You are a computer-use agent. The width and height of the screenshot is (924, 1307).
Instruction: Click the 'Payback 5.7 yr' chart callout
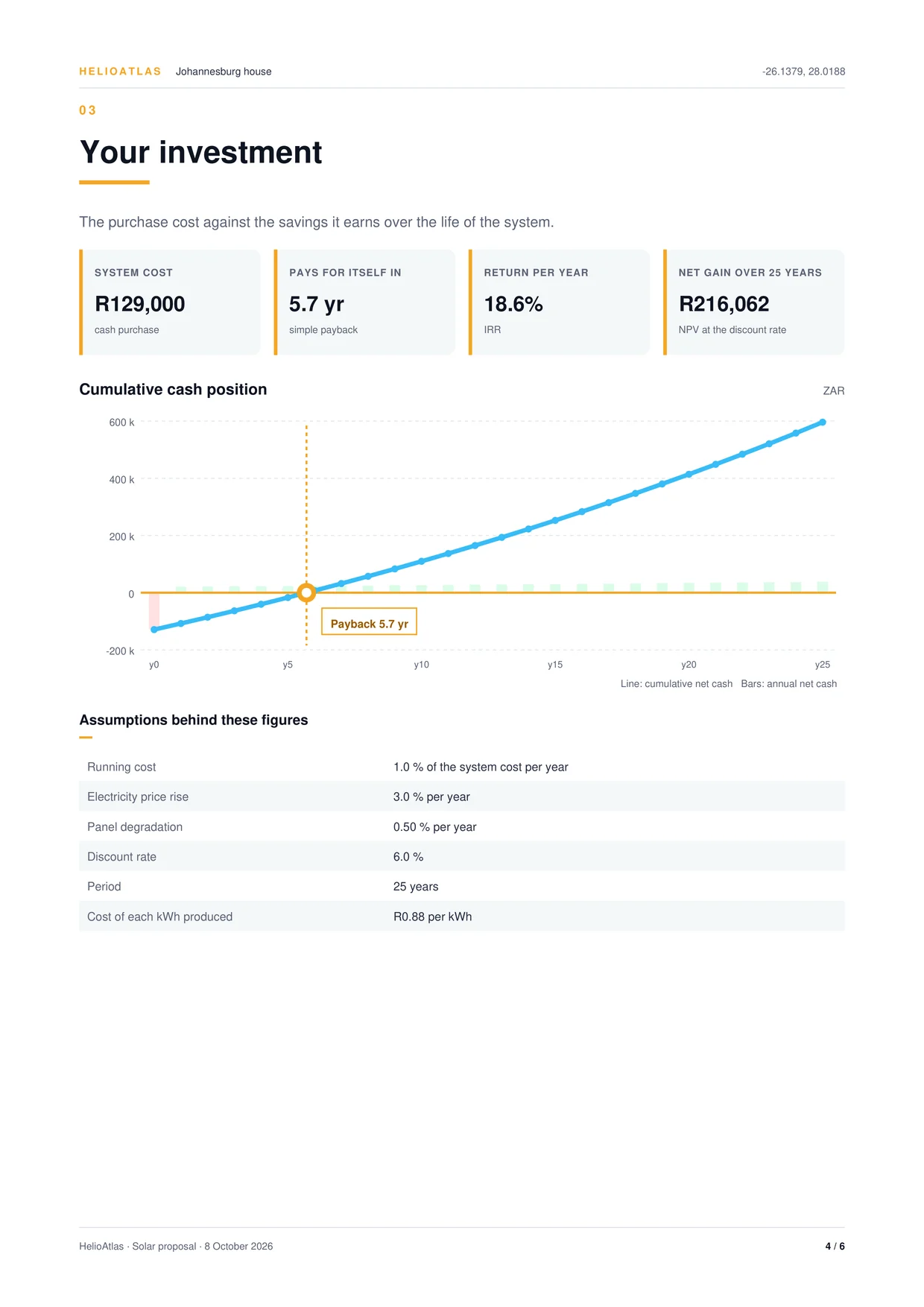click(x=369, y=621)
